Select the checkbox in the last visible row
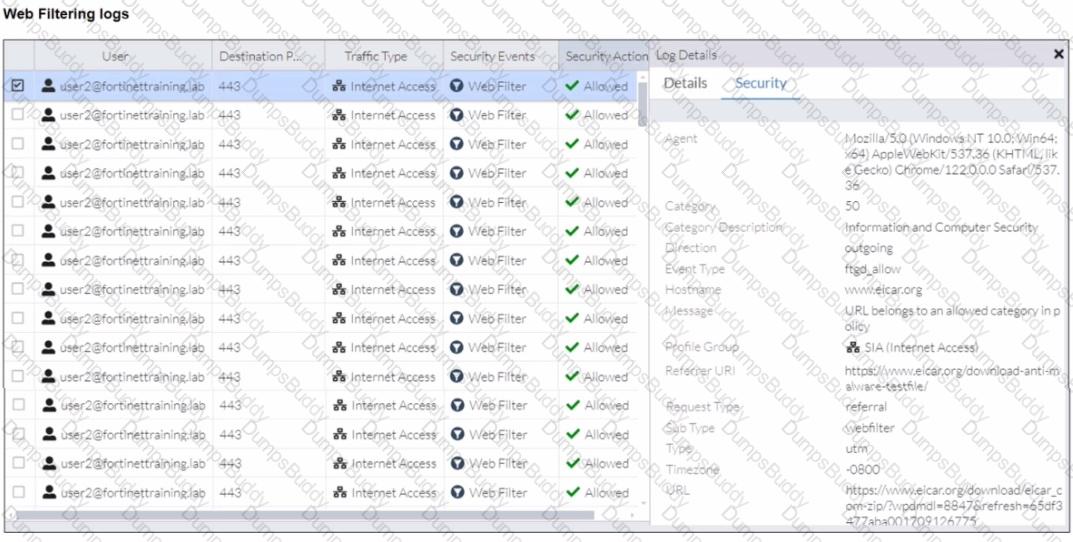 click(18, 492)
